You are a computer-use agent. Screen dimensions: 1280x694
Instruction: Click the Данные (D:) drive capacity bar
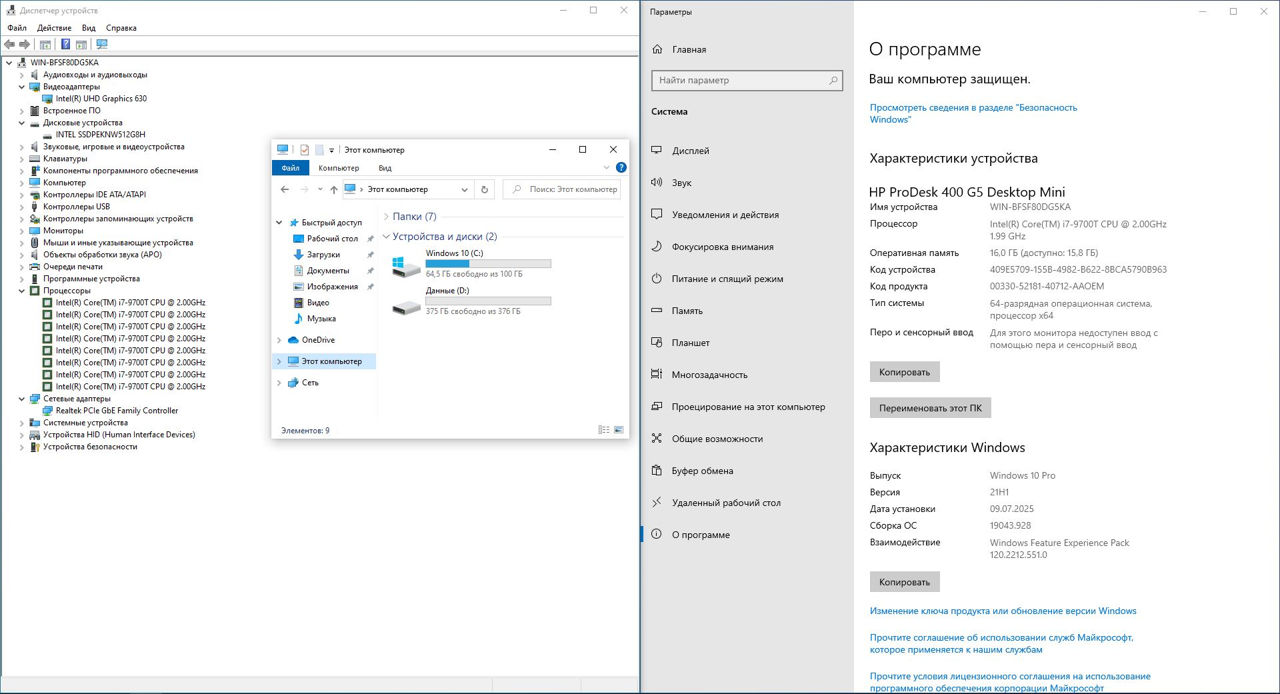pos(488,301)
